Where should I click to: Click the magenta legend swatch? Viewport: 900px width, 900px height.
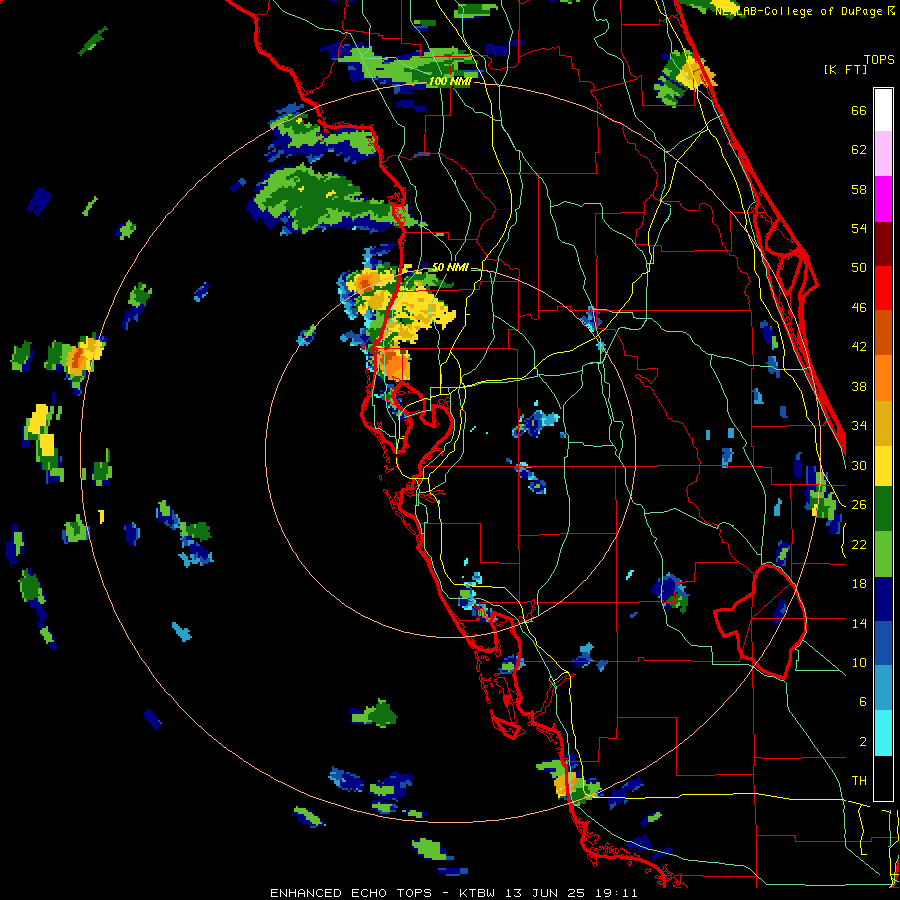pos(883,199)
